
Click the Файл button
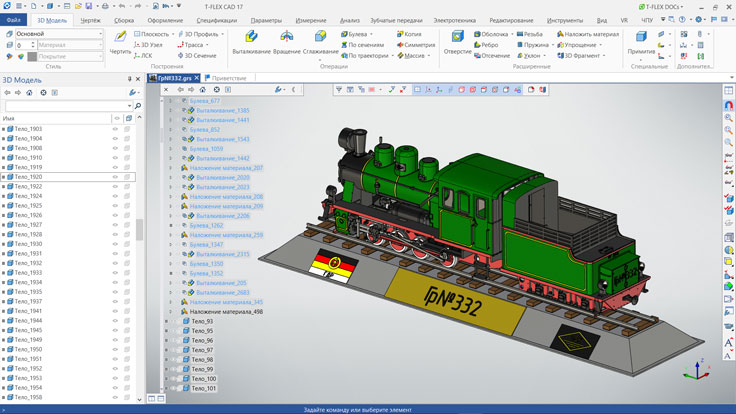tap(14, 19)
